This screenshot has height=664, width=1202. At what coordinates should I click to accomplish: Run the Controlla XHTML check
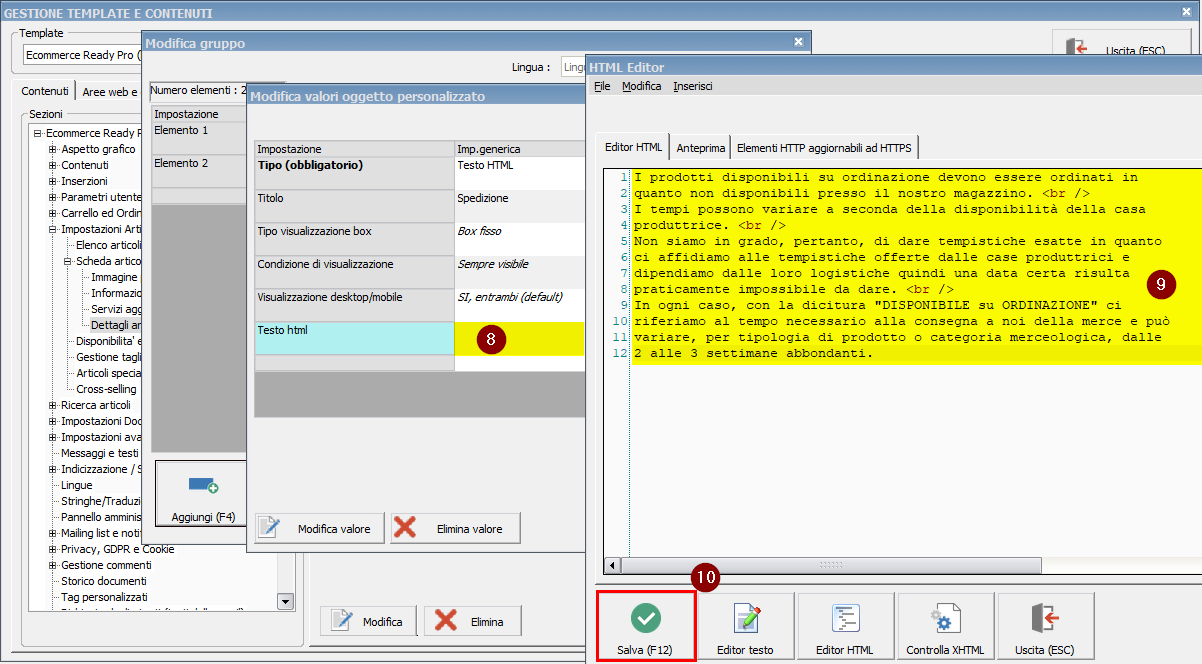tap(946, 626)
